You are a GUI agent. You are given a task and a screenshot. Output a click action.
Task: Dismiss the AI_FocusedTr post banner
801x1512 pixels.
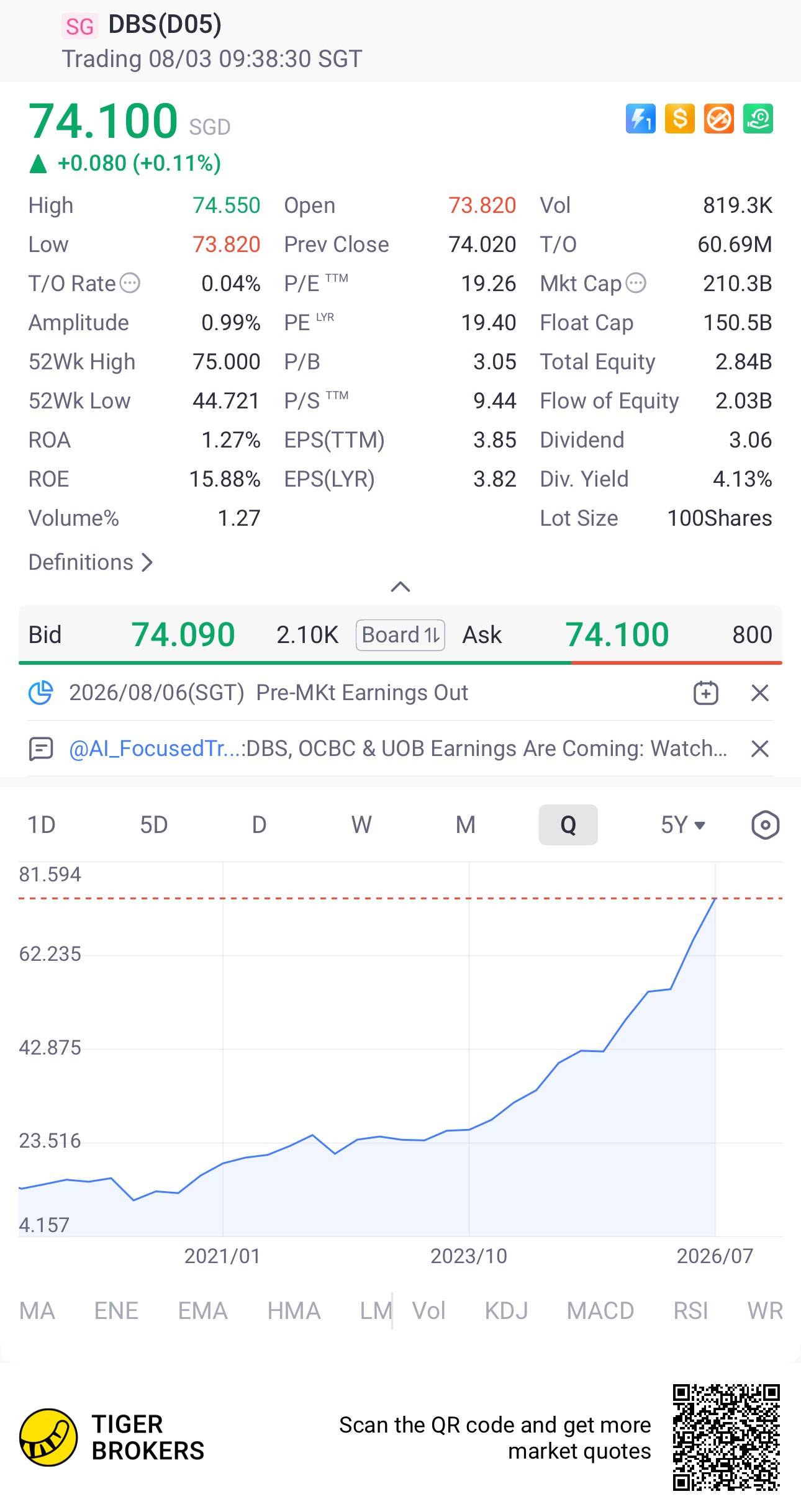click(760, 749)
